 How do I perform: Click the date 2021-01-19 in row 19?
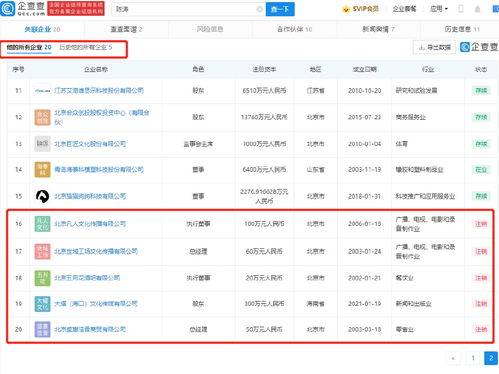click(x=365, y=304)
